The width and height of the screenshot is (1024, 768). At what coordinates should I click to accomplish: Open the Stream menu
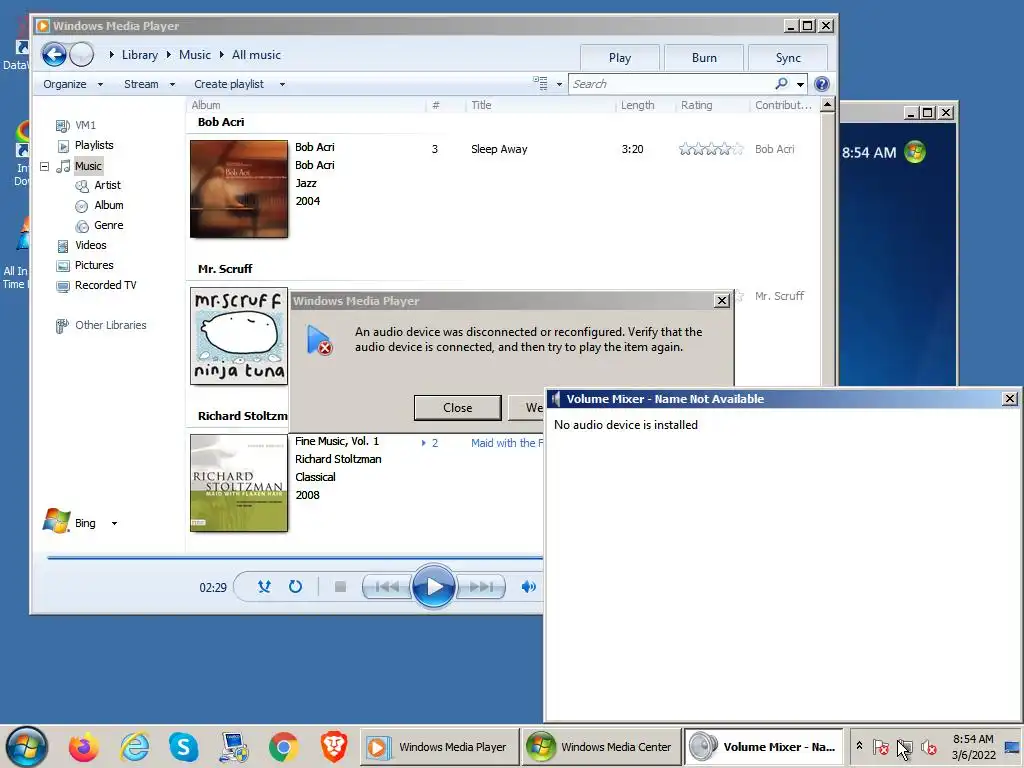(x=149, y=84)
